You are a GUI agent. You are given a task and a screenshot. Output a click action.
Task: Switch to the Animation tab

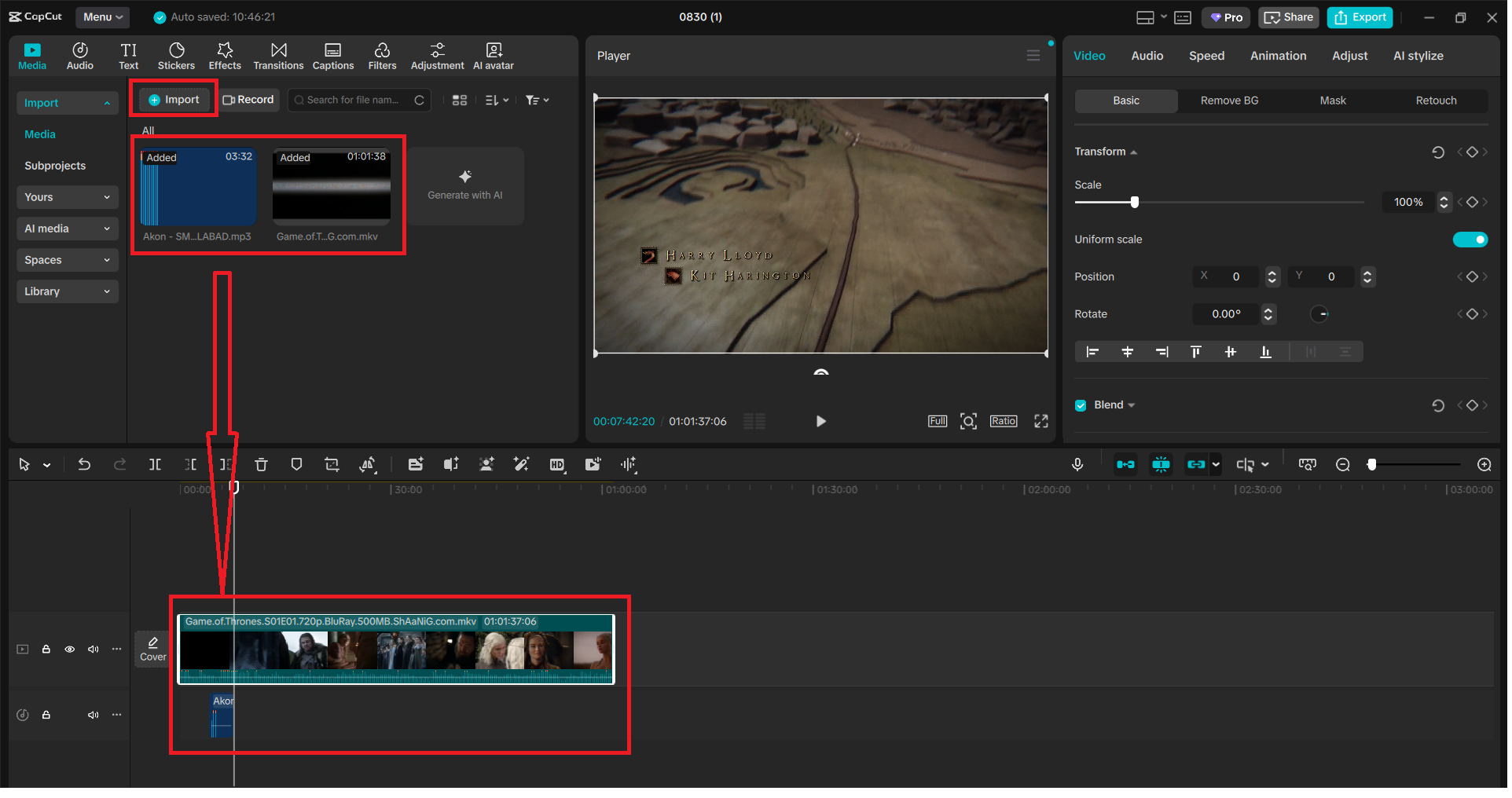pyautogui.click(x=1278, y=56)
